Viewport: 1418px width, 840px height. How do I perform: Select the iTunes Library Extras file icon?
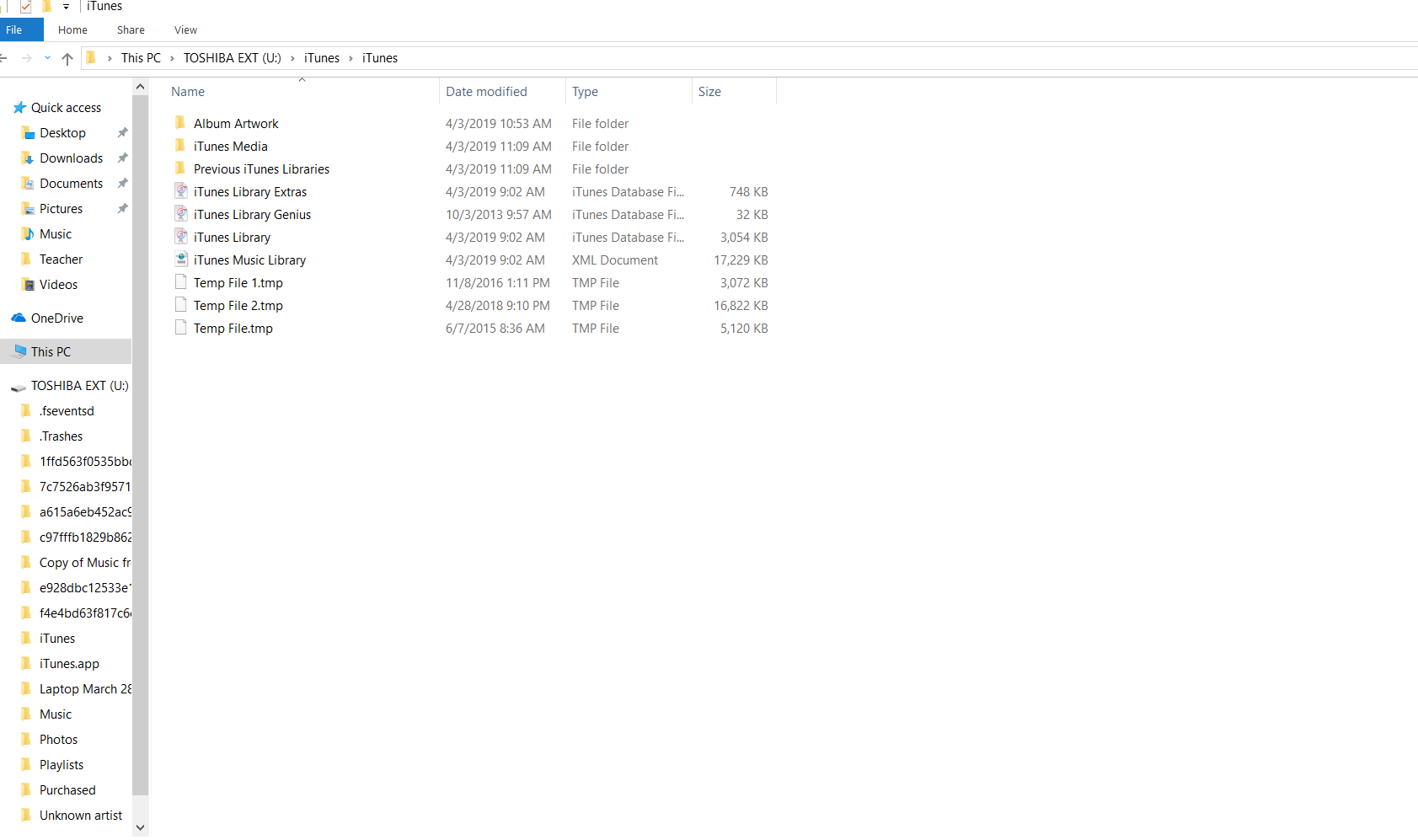point(181,191)
